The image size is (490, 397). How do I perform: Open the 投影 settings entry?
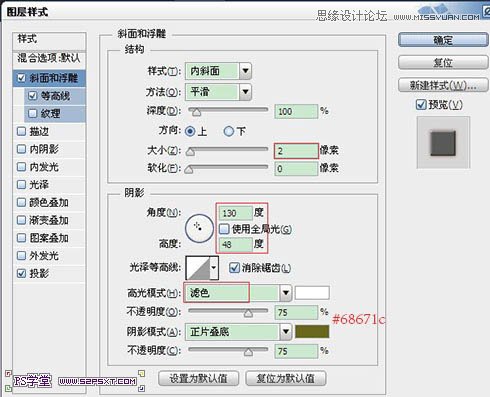[39, 273]
